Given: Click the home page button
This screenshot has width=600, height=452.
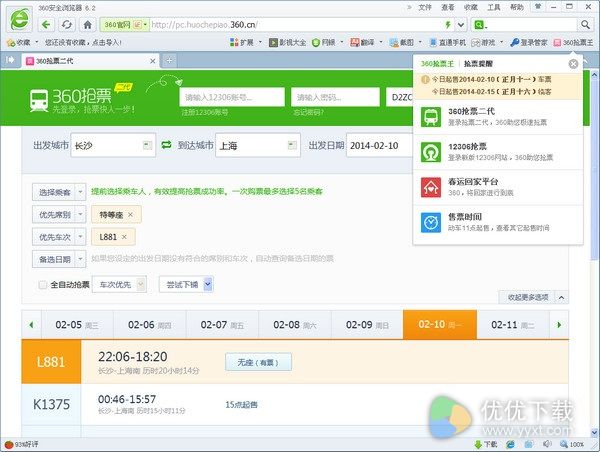Looking at the screenshot, I should coord(88,25).
